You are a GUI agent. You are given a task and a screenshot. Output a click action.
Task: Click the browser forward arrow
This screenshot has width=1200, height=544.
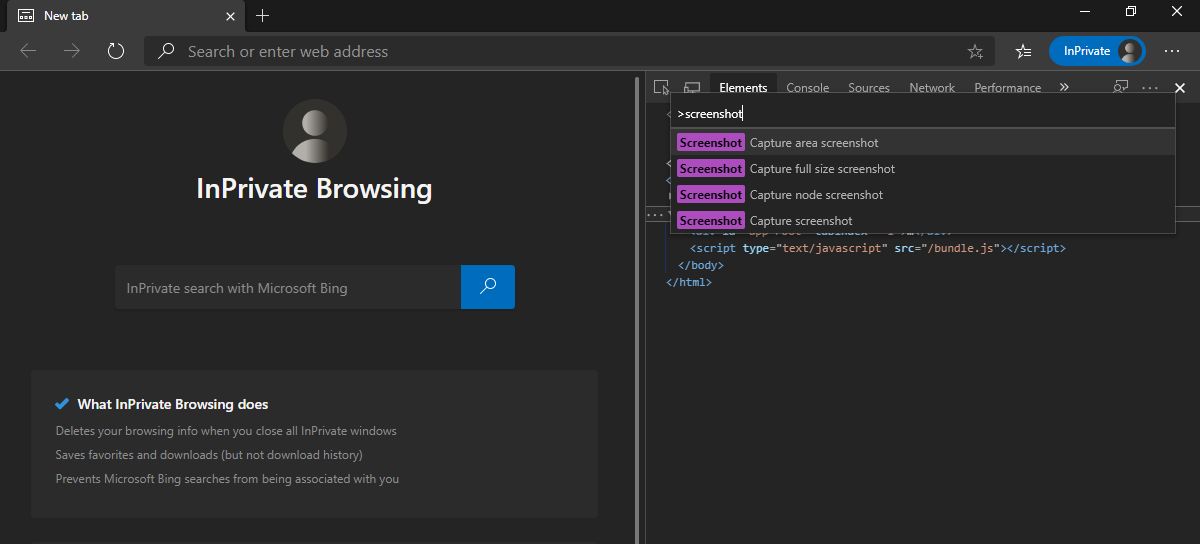[x=72, y=51]
